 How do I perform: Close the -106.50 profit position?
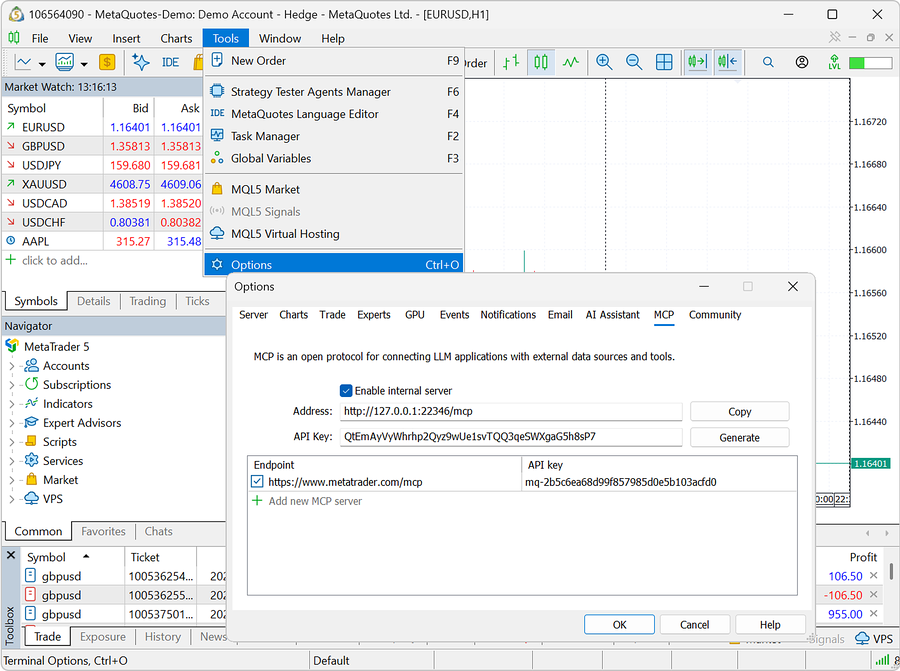click(x=874, y=594)
